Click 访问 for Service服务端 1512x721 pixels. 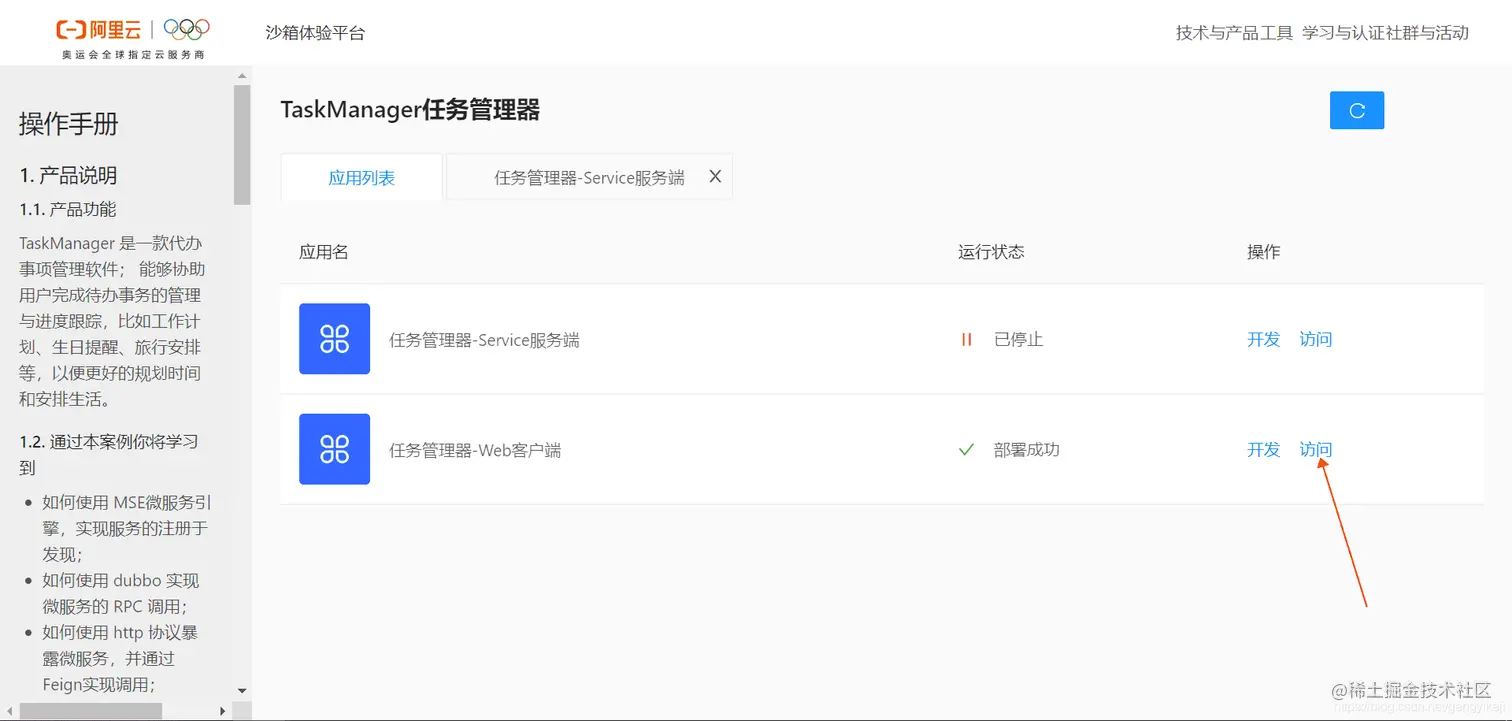click(x=1315, y=339)
